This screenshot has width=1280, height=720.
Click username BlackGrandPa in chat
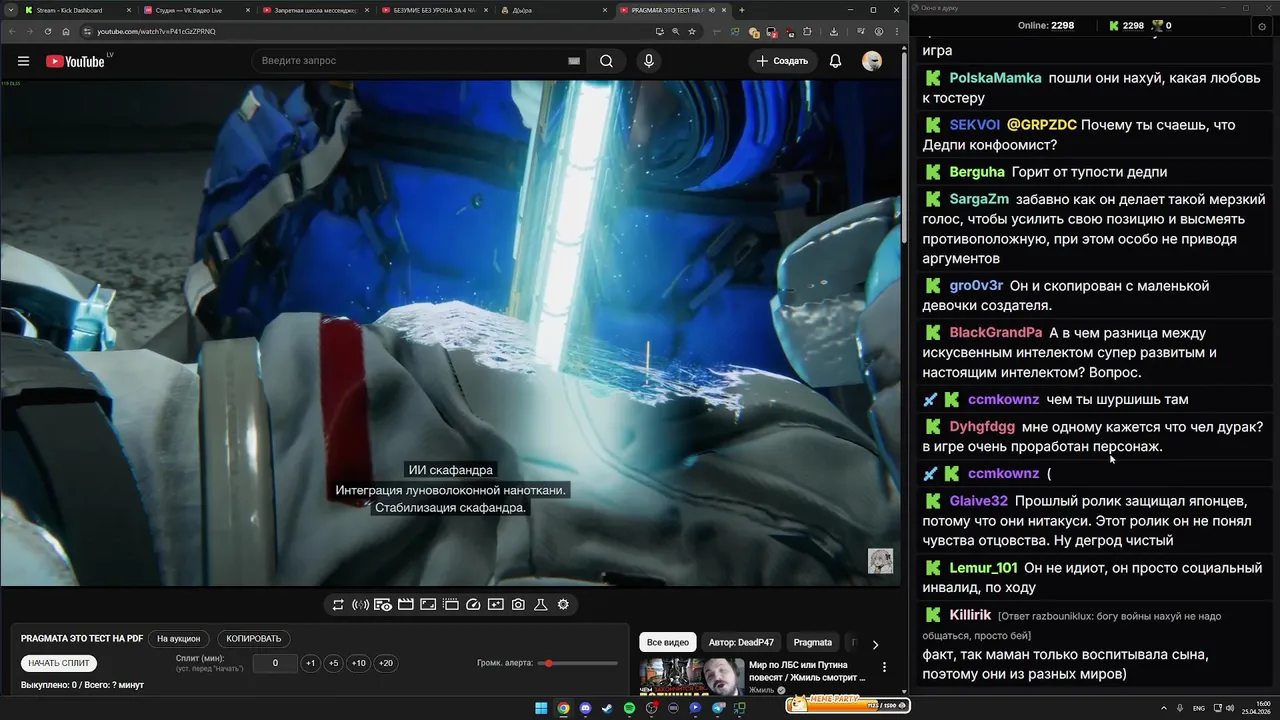(x=996, y=333)
